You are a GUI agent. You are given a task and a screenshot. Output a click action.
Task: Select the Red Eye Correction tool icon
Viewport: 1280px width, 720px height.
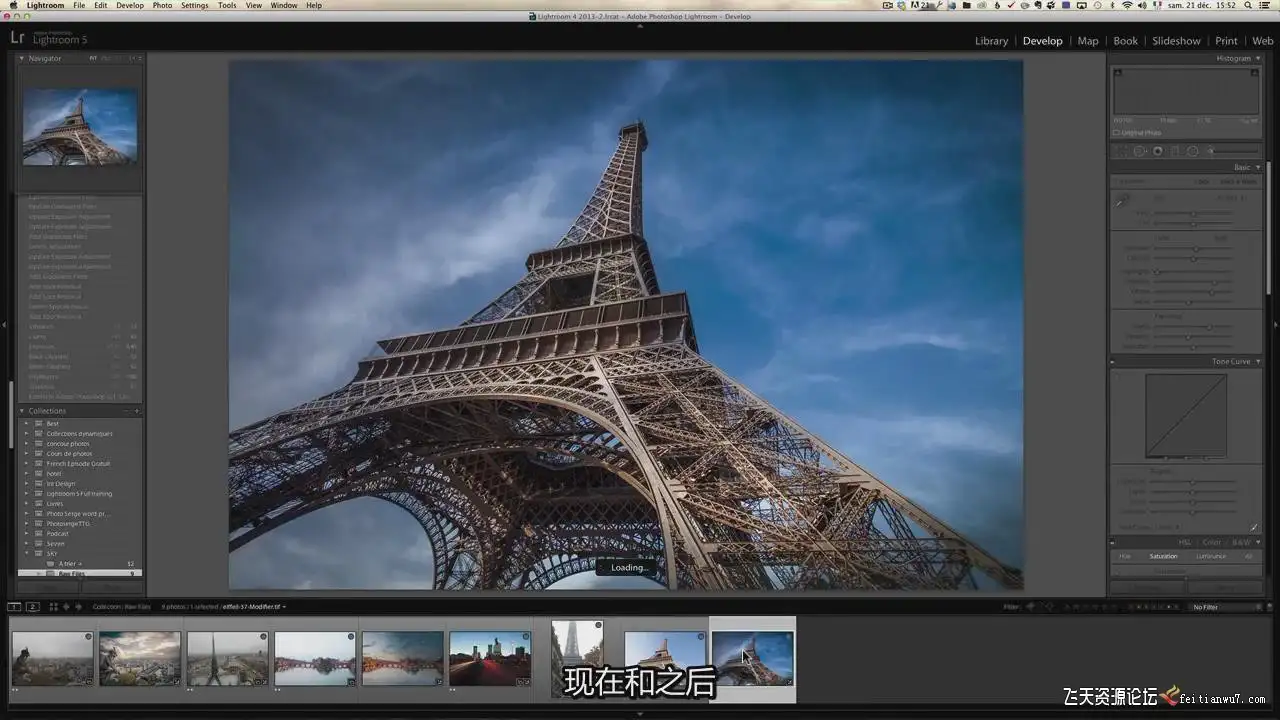point(1158,151)
